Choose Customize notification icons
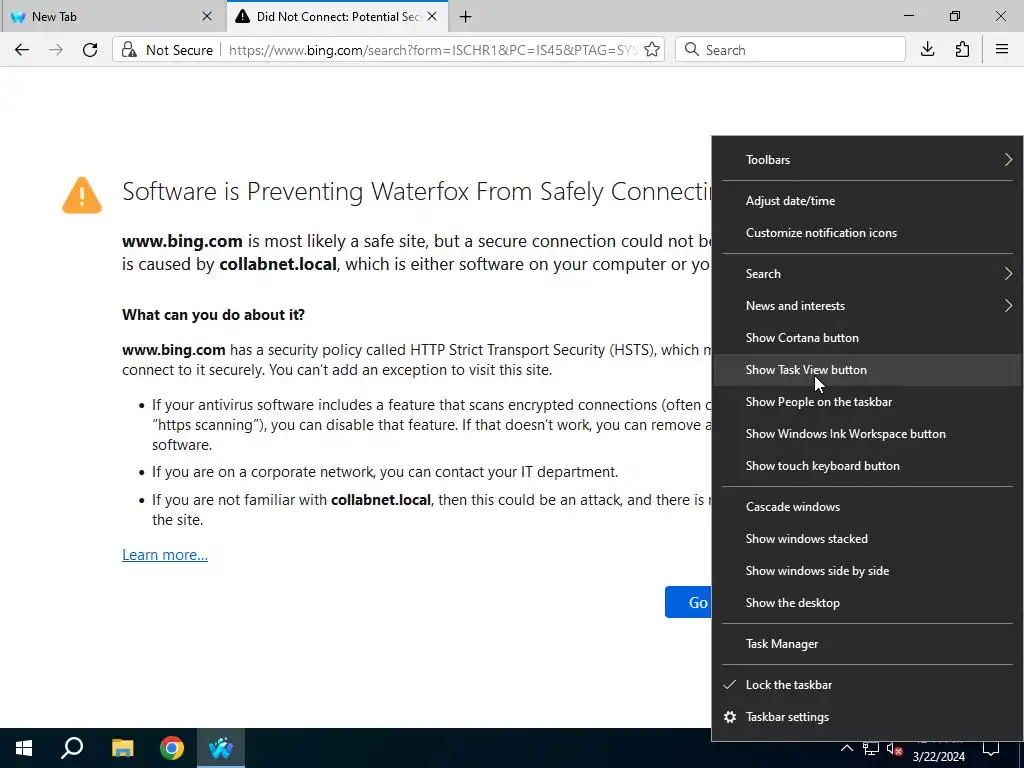Viewport: 1024px width, 768px height. point(868,232)
